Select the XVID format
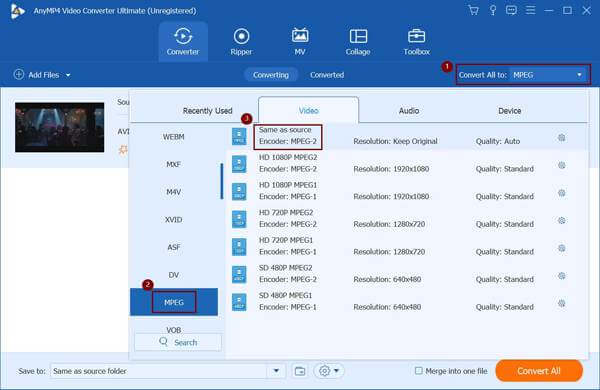This screenshot has width=600, height=390. (174, 219)
